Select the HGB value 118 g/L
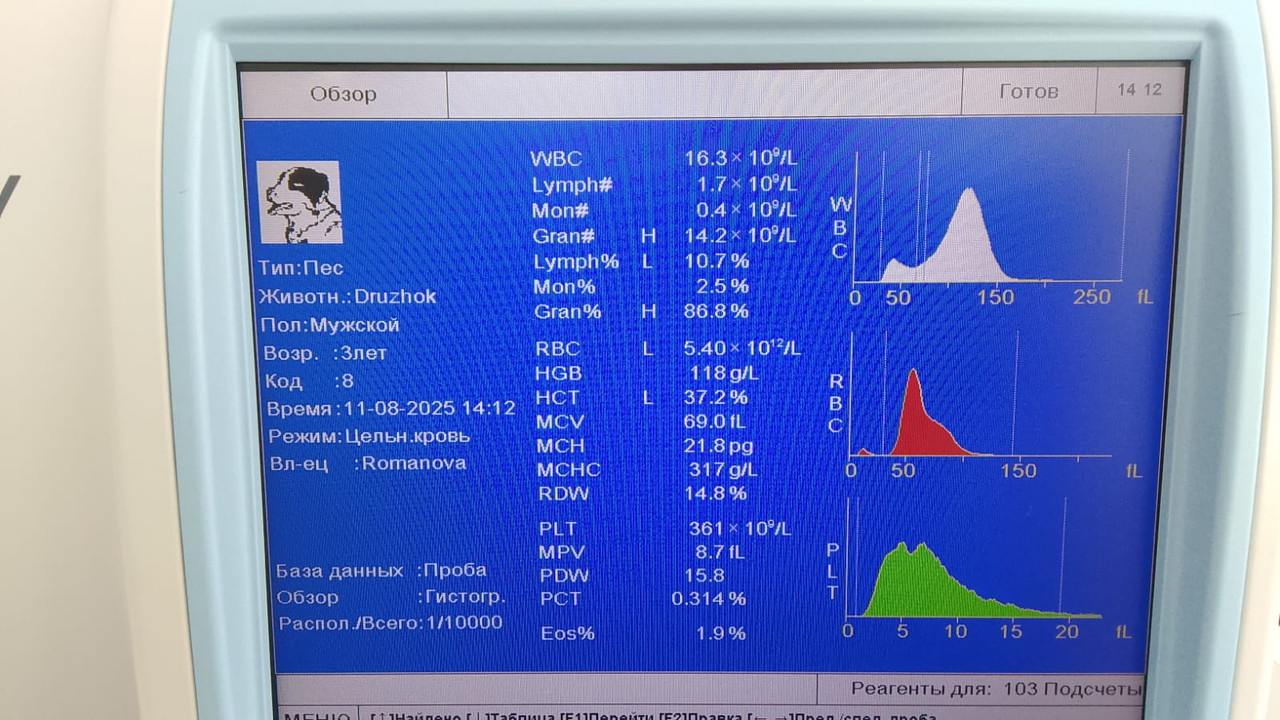The height and width of the screenshot is (720, 1280). click(x=724, y=373)
